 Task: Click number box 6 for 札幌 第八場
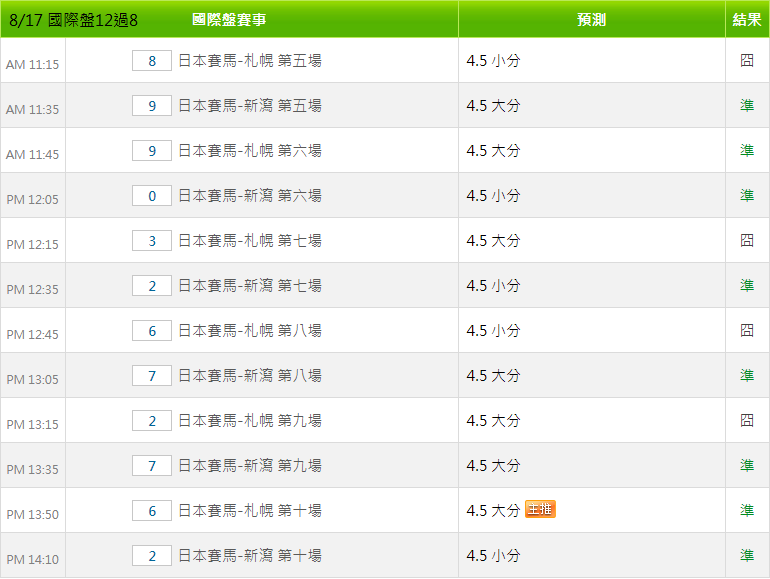[152, 331]
